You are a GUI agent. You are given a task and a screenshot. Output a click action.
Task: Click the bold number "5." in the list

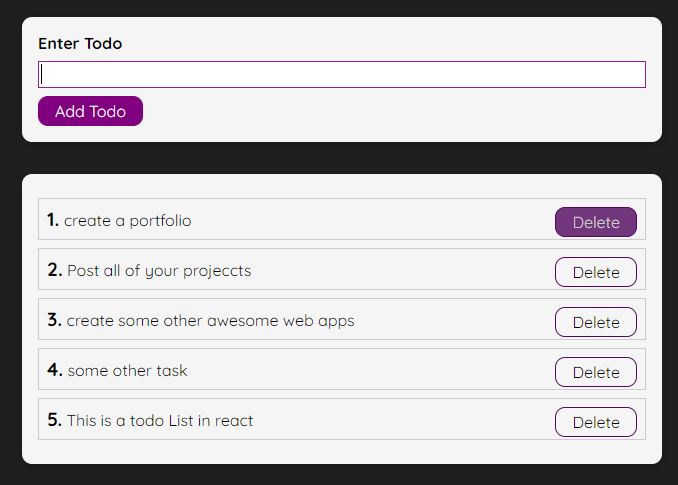click(x=54, y=420)
